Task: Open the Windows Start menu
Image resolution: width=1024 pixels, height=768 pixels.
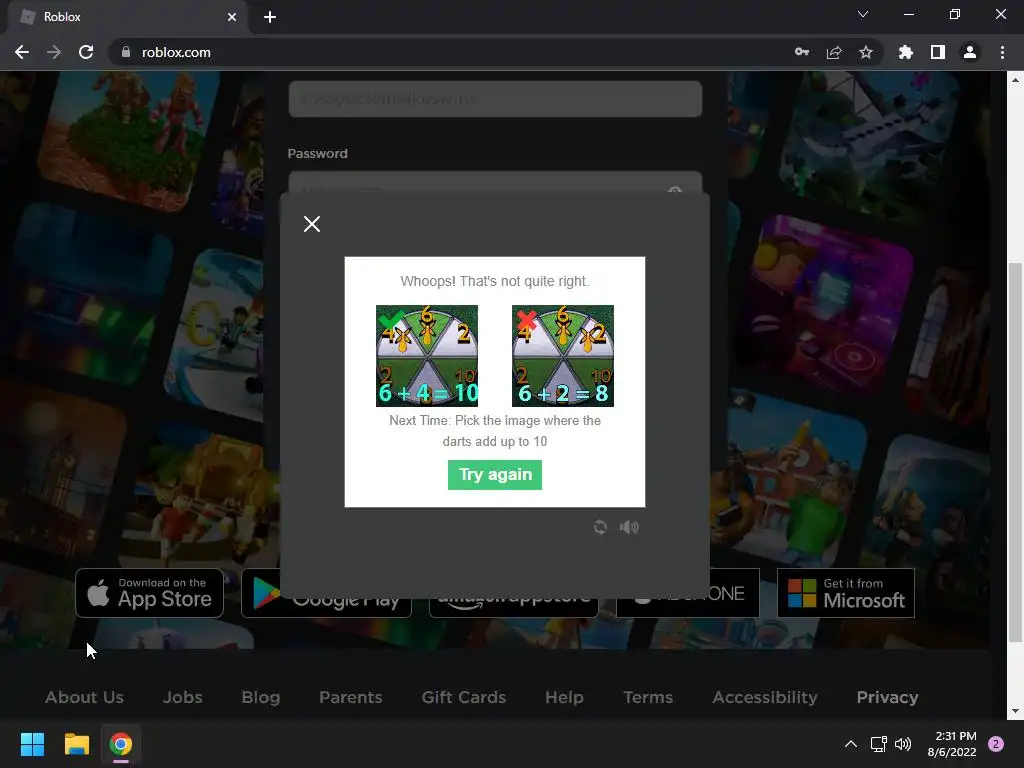Action: coord(32,744)
